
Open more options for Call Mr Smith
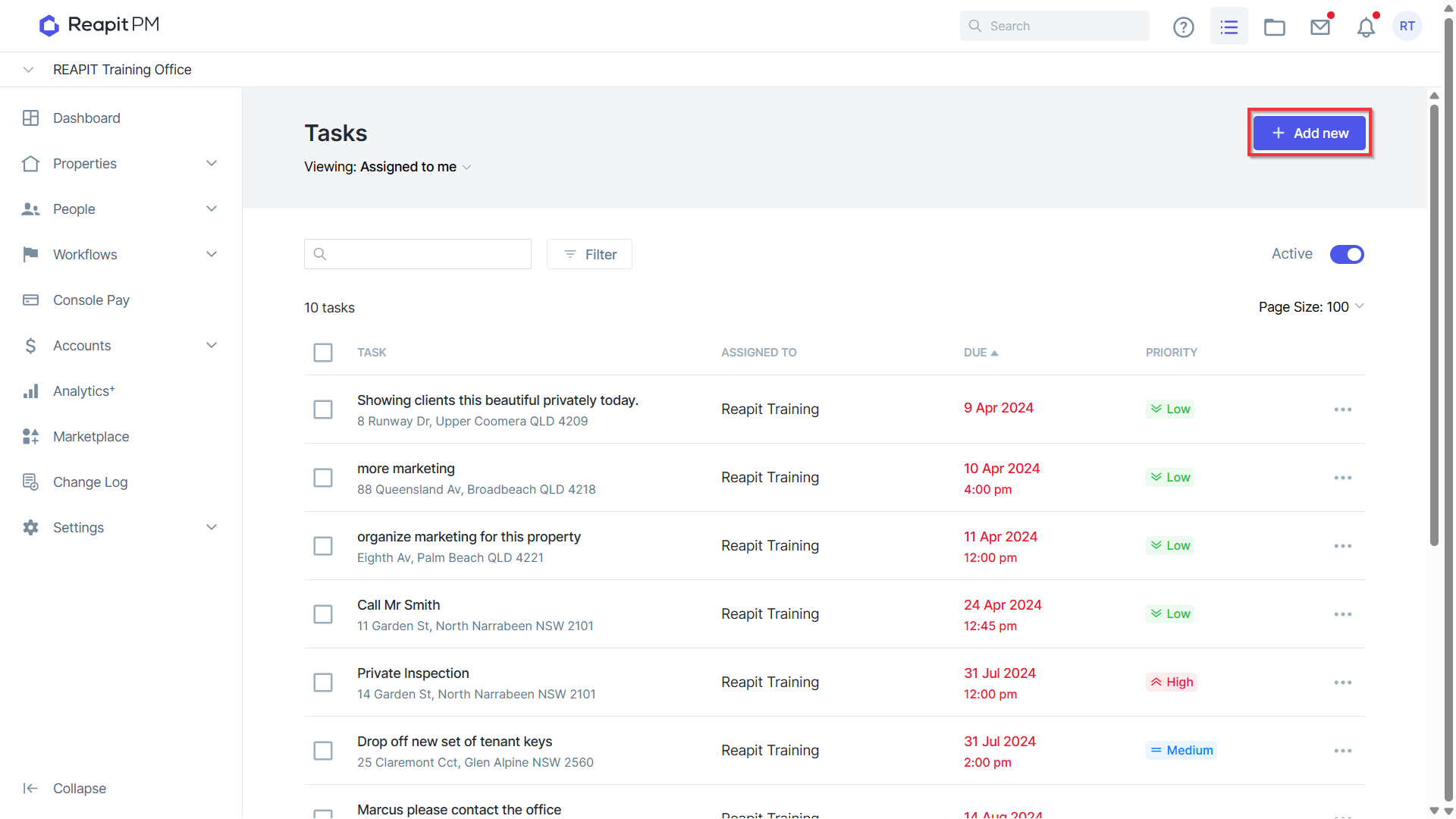[x=1343, y=614]
